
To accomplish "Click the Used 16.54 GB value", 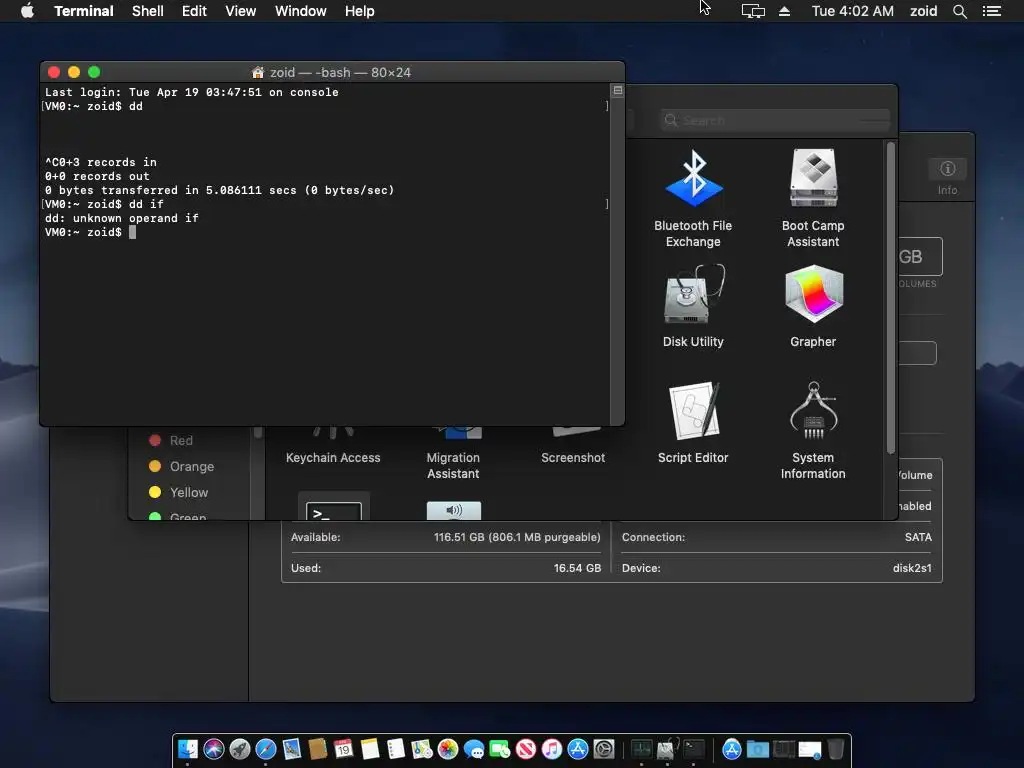I will [x=577, y=568].
